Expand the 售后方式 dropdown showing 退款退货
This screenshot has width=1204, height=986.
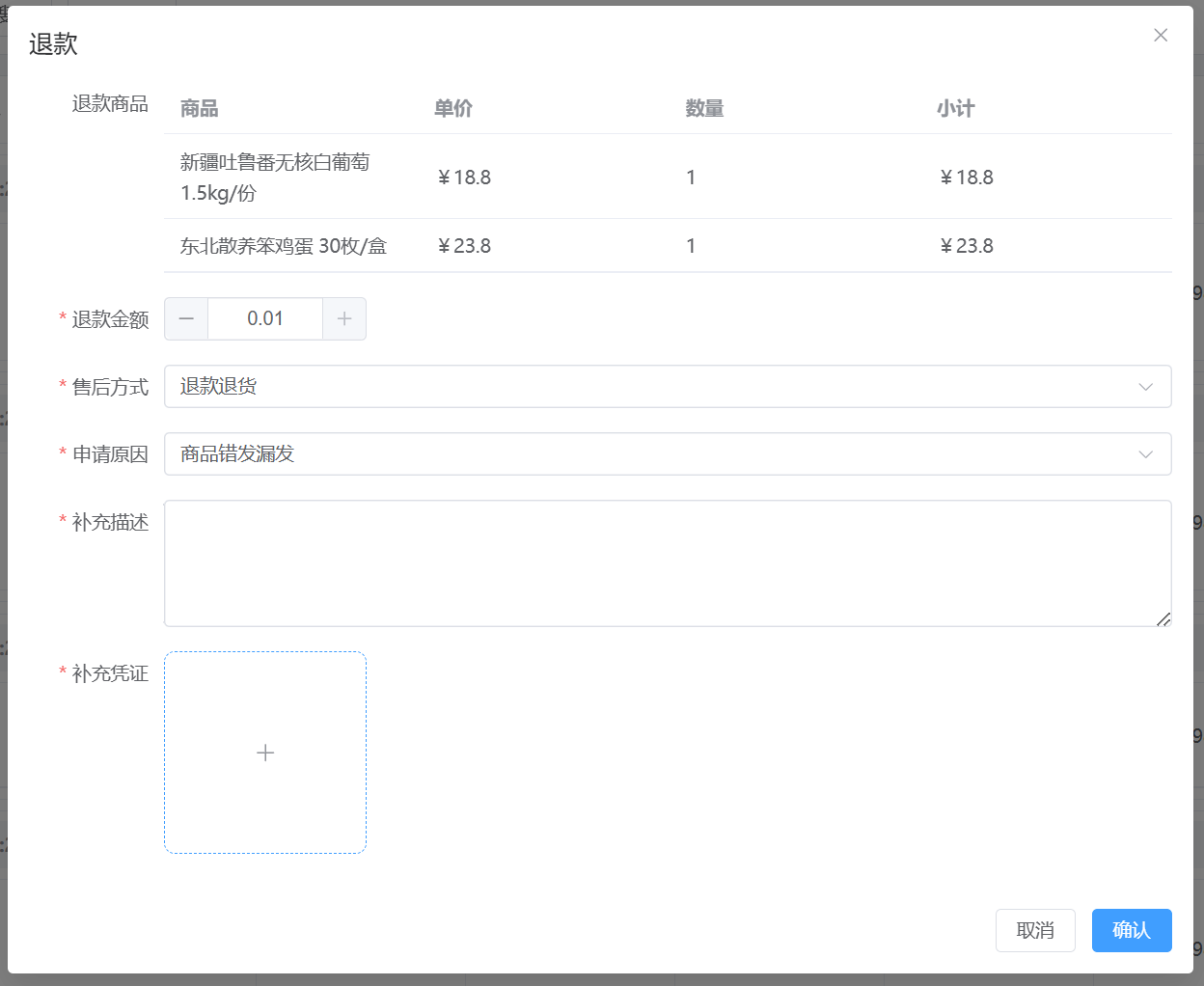668,387
